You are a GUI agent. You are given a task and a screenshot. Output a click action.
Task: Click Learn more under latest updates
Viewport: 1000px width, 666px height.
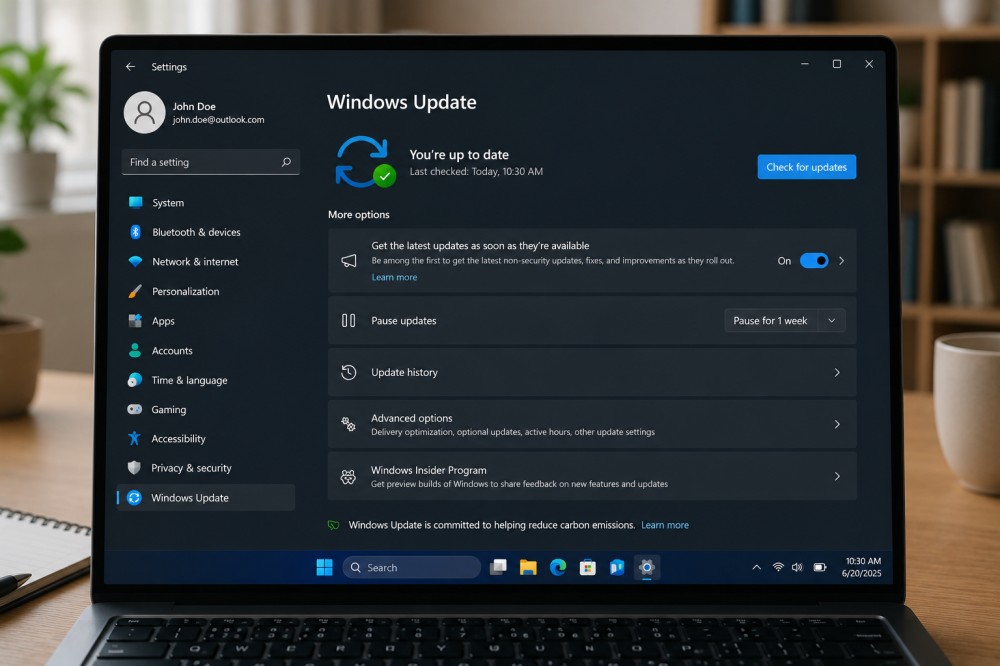[x=394, y=277]
